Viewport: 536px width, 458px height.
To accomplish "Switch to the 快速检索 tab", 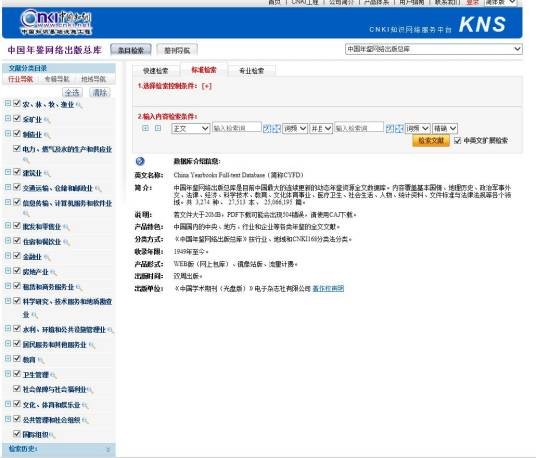I will pos(156,71).
